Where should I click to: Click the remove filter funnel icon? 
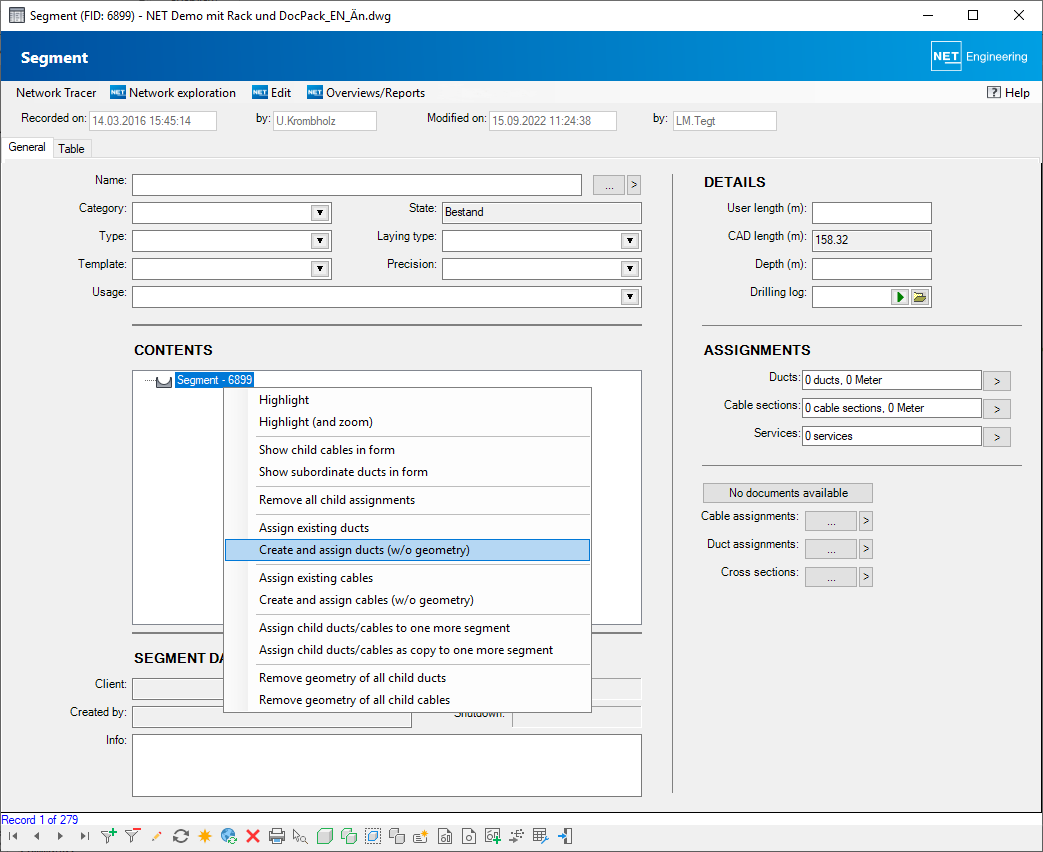[x=132, y=836]
